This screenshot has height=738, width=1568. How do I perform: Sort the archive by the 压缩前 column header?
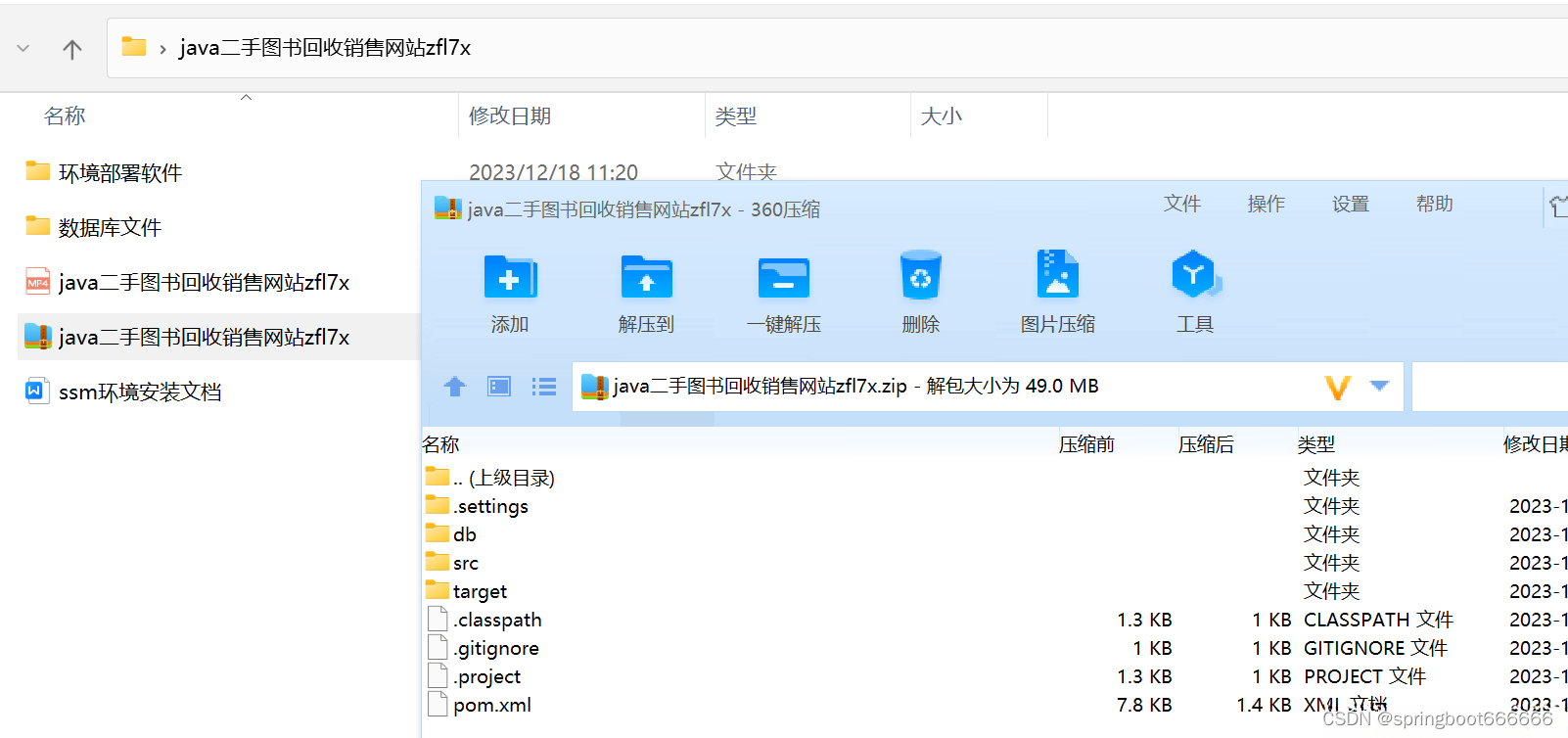[x=1086, y=444]
